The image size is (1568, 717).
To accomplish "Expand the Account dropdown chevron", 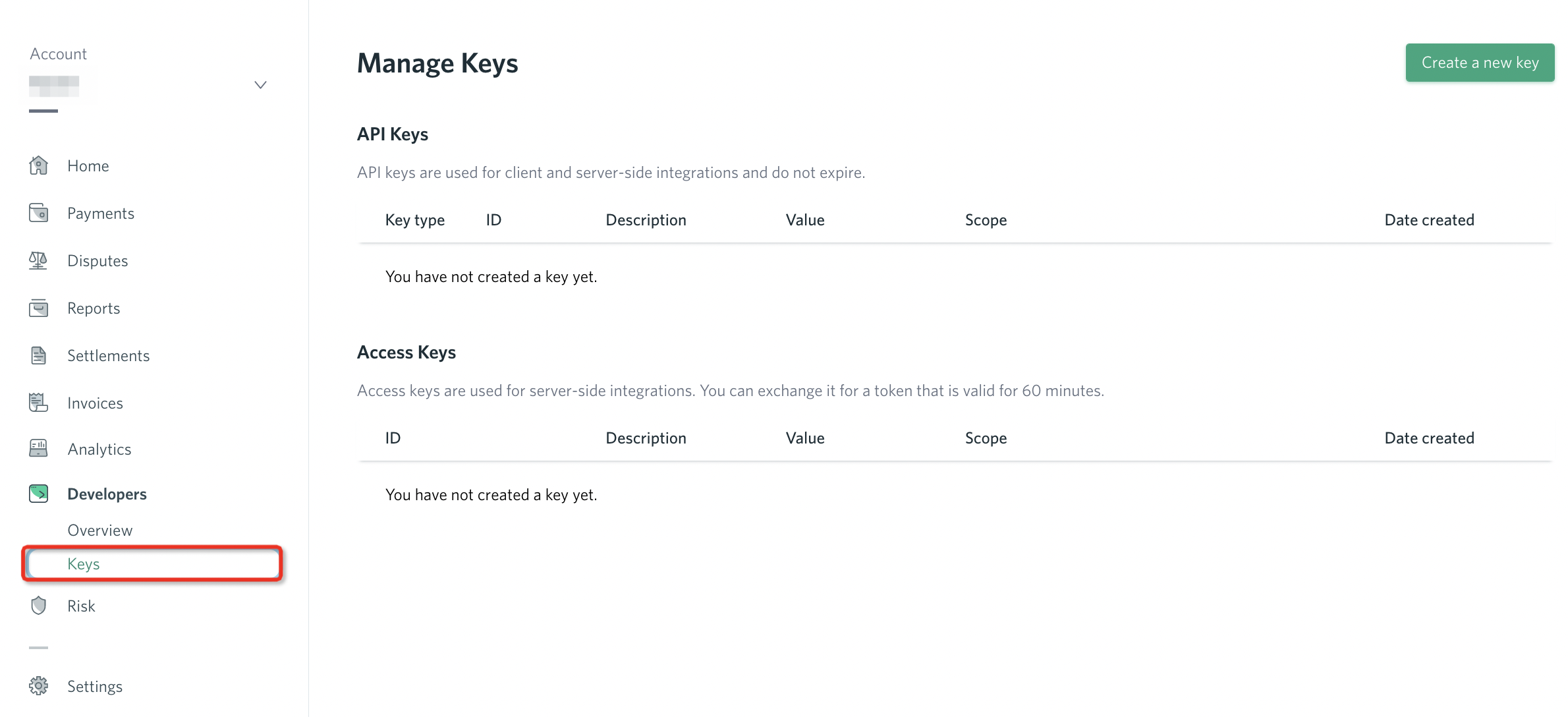I will pyautogui.click(x=260, y=85).
